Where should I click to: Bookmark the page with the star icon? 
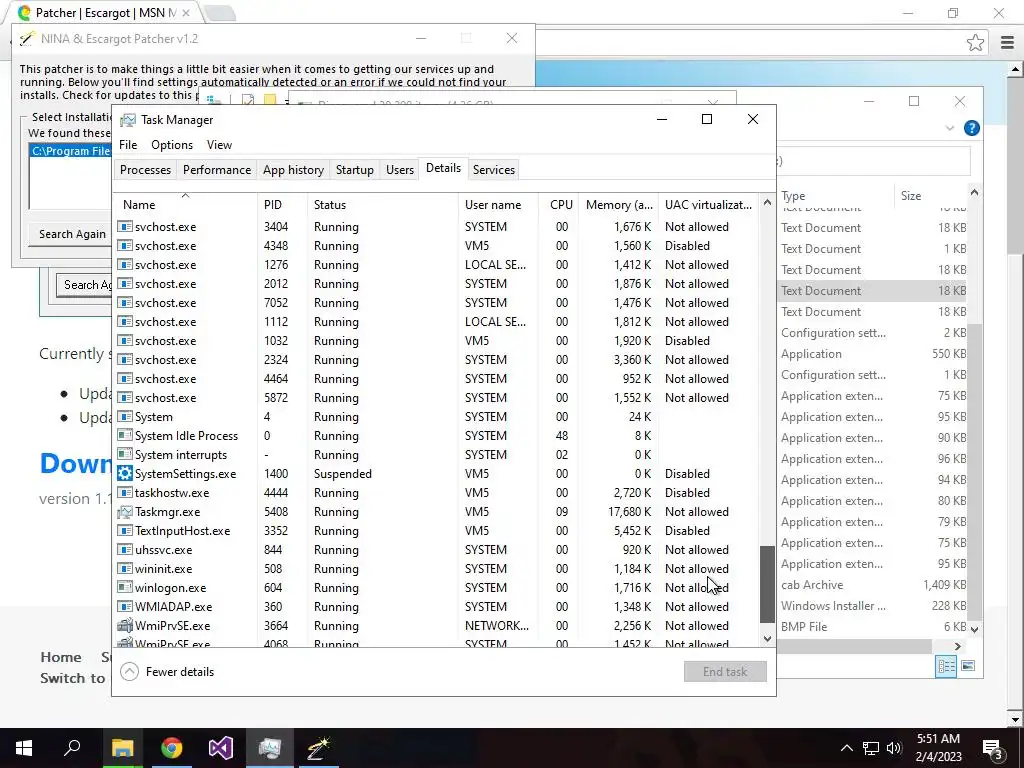pos(975,43)
